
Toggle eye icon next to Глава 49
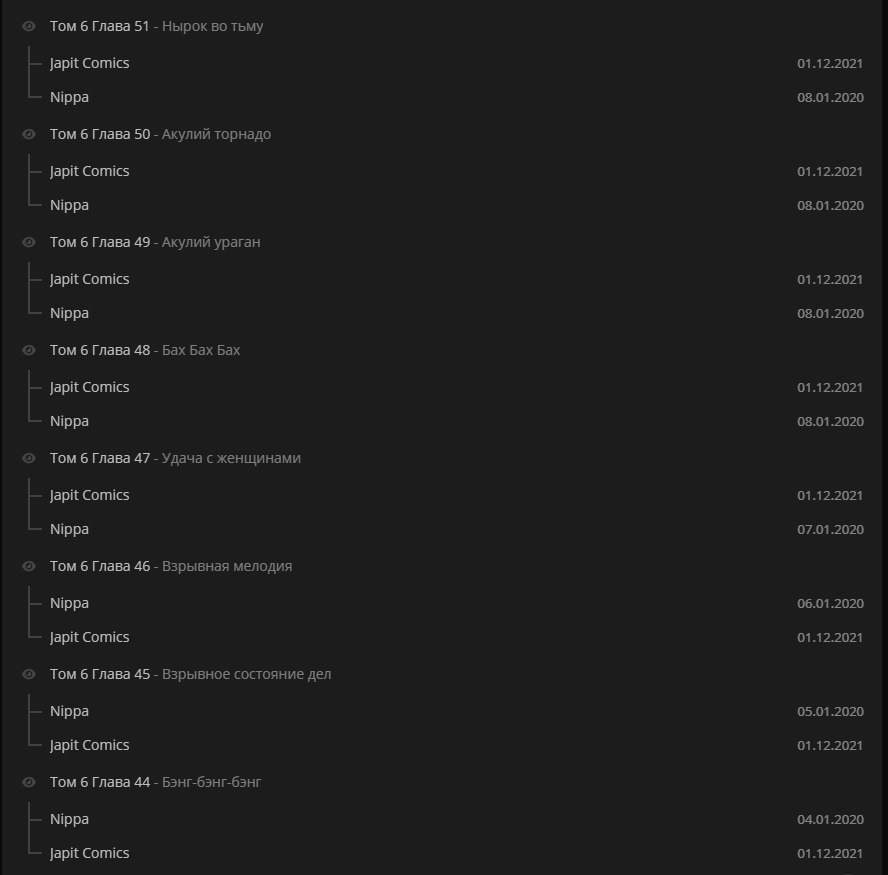coord(29,243)
